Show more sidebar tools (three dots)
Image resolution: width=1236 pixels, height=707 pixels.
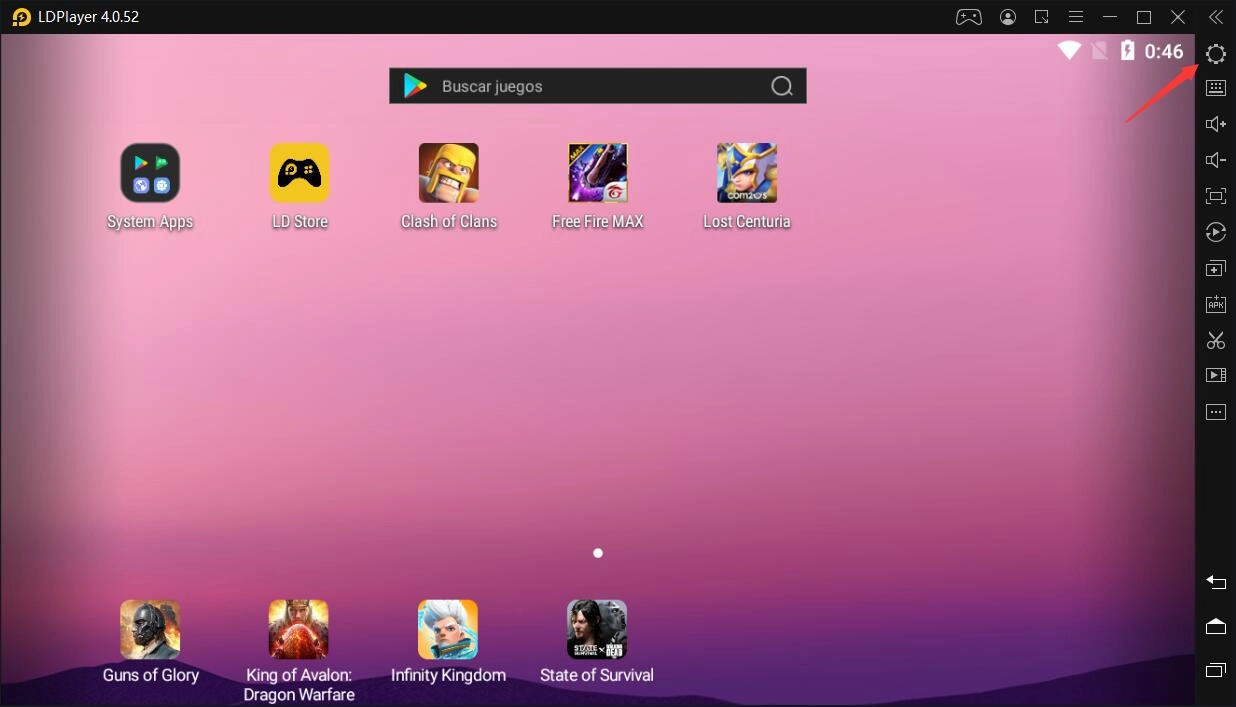click(x=1215, y=412)
